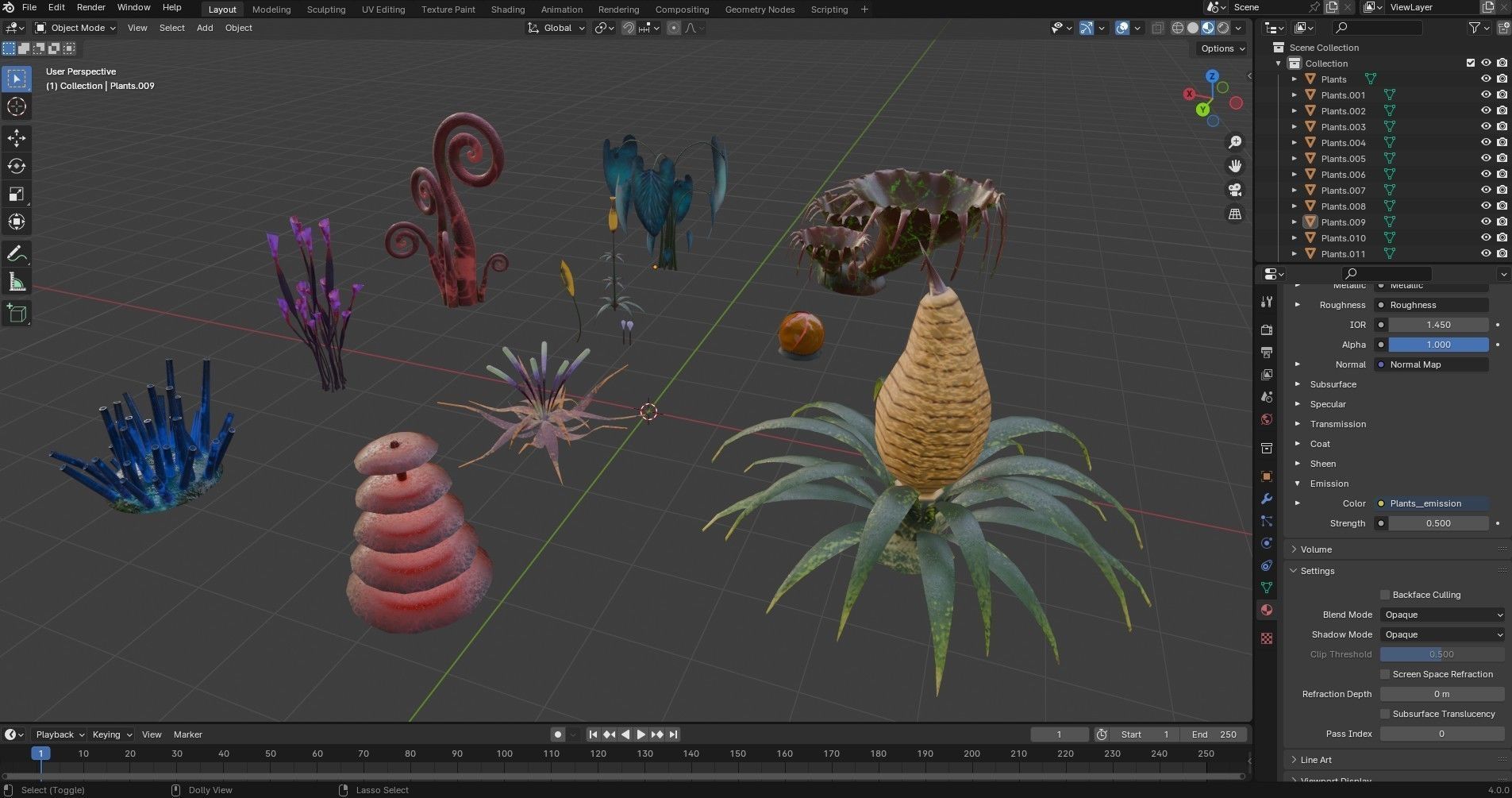
Task: Disable Plants.011 in renders
Action: pyautogui.click(x=1502, y=254)
